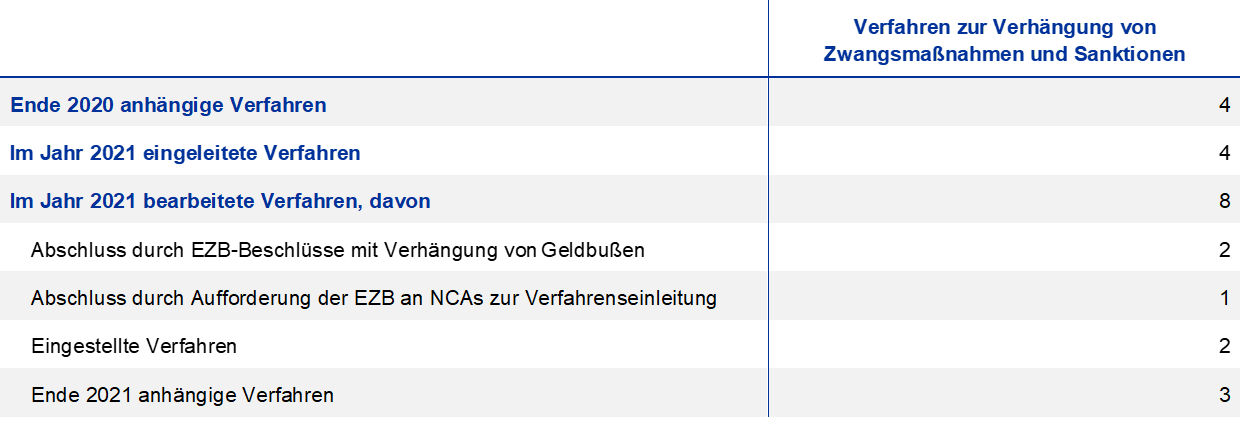Click value 4 for 2021 eingeleitete Verfahren
This screenshot has height=423, width=1240.
coord(1224,153)
